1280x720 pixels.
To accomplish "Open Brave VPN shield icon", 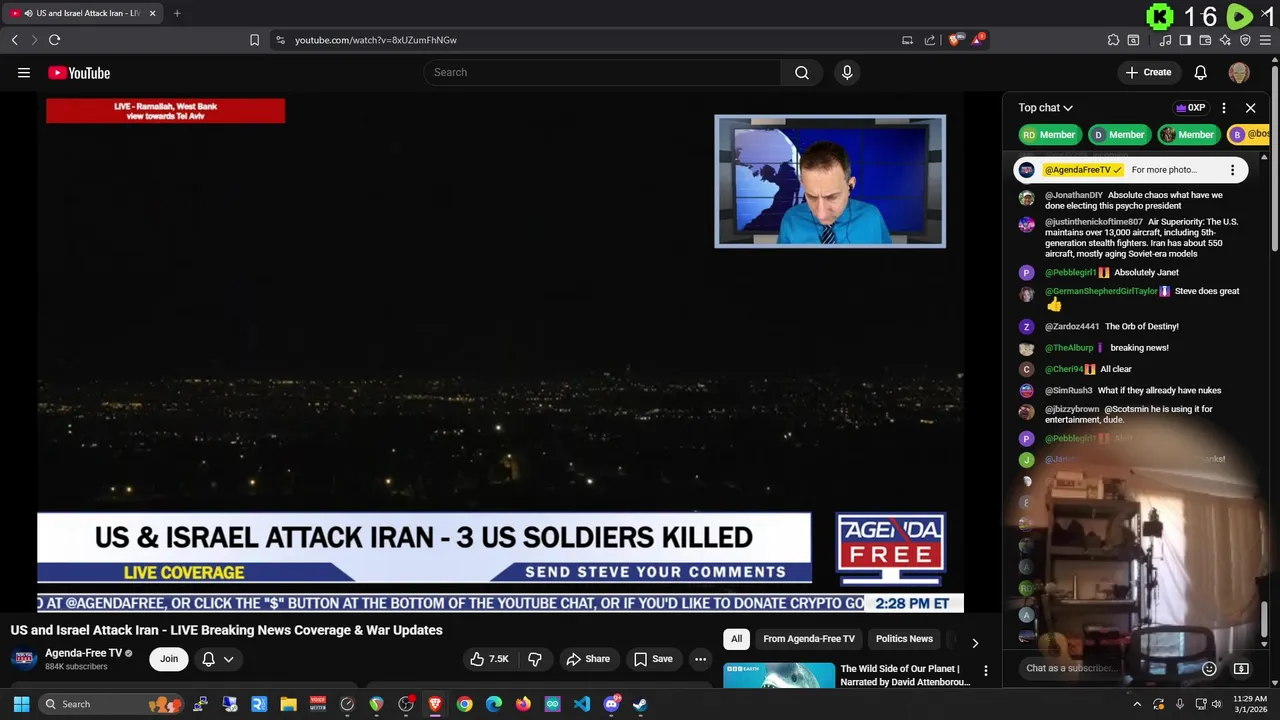I will (1245, 40).
